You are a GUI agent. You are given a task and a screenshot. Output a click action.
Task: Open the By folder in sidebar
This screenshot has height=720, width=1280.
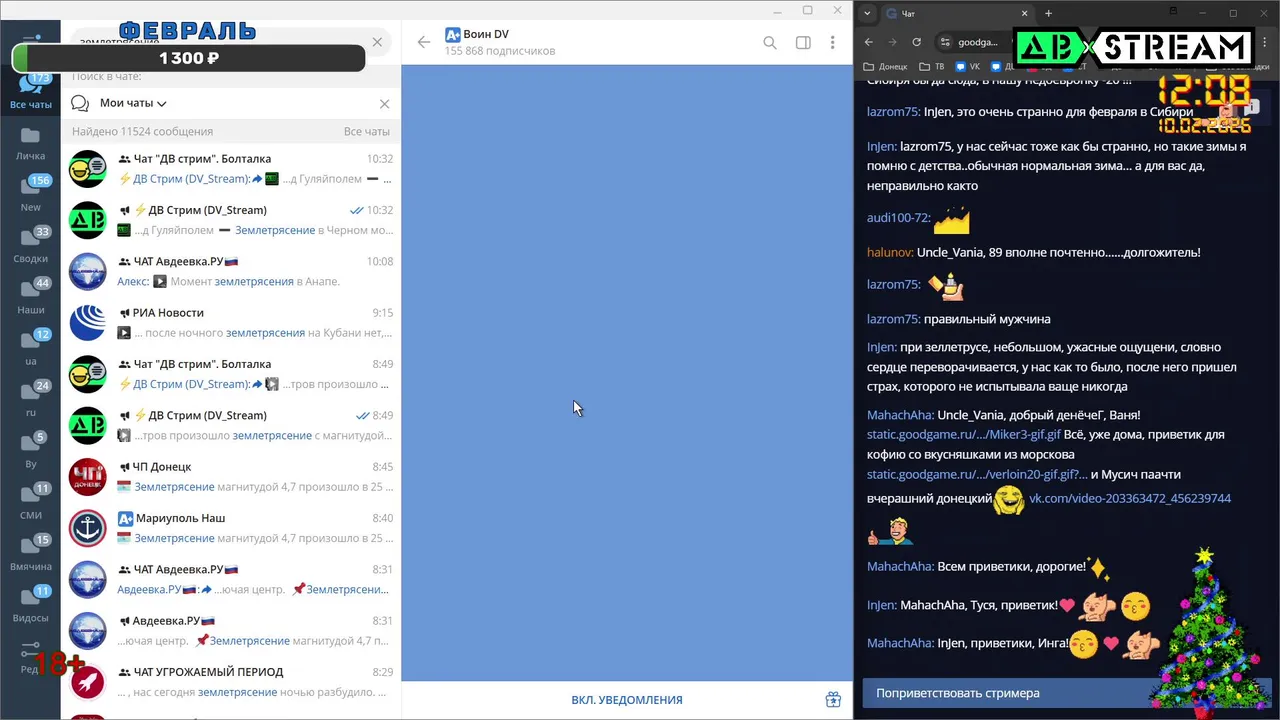click(x=30, y=450)
